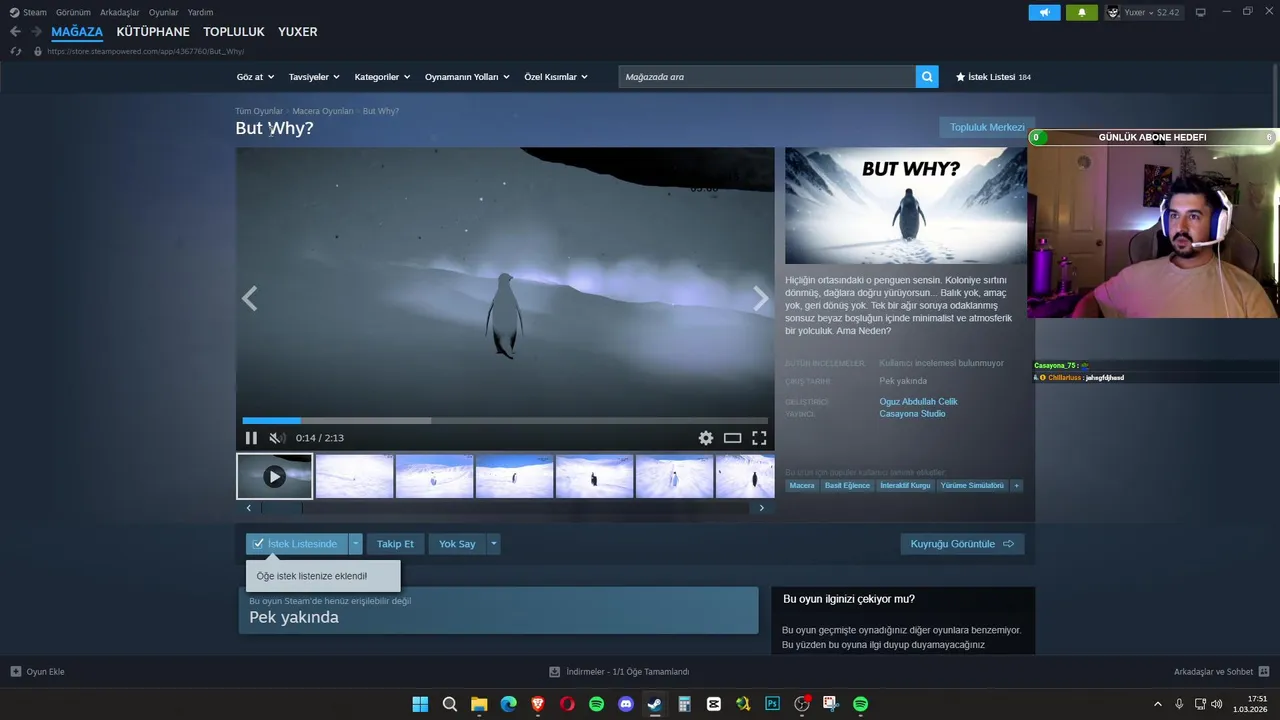Seek in the video progress bar

tap(505, 421)
